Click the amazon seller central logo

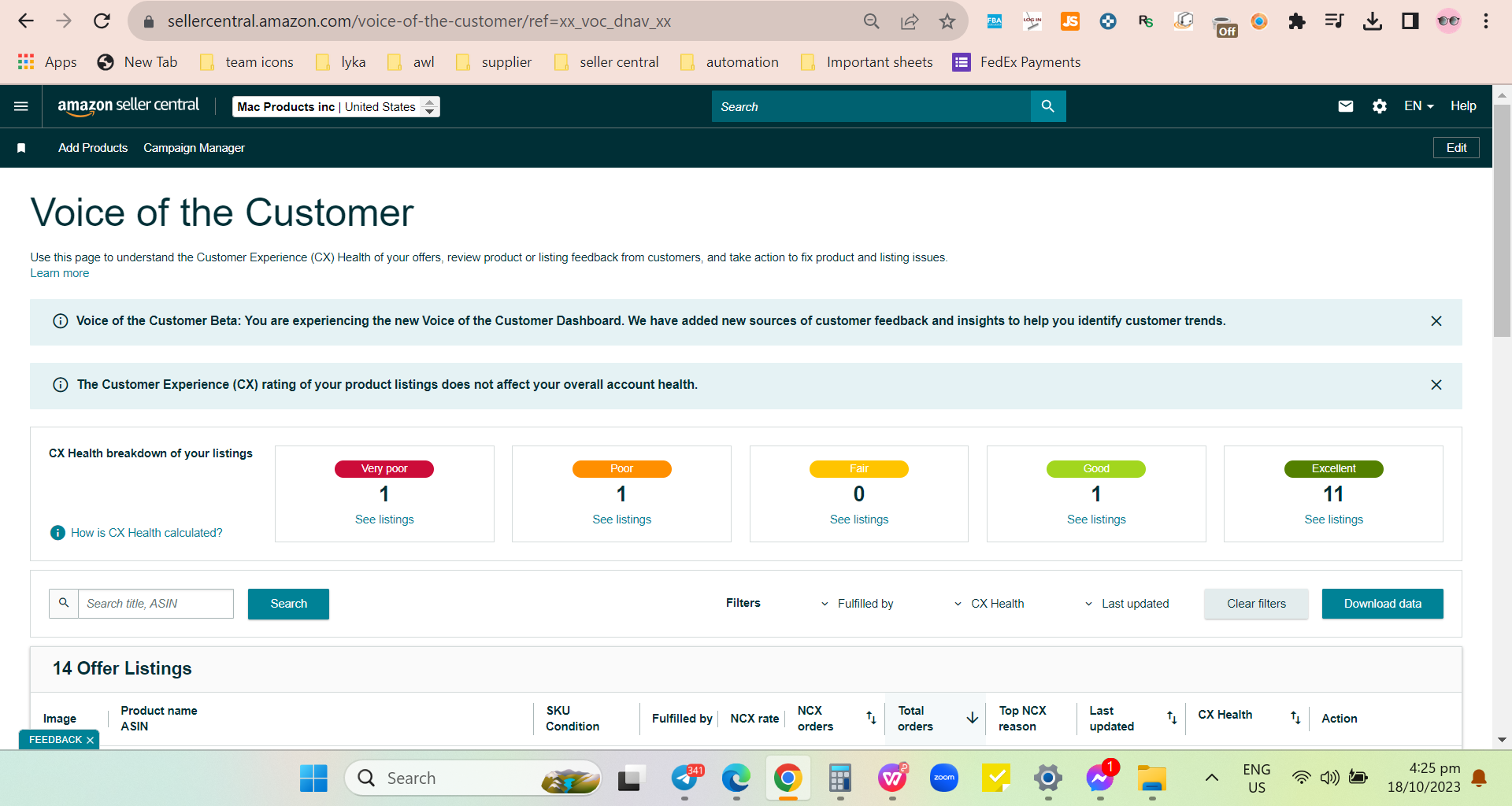(x=128, y=106)
